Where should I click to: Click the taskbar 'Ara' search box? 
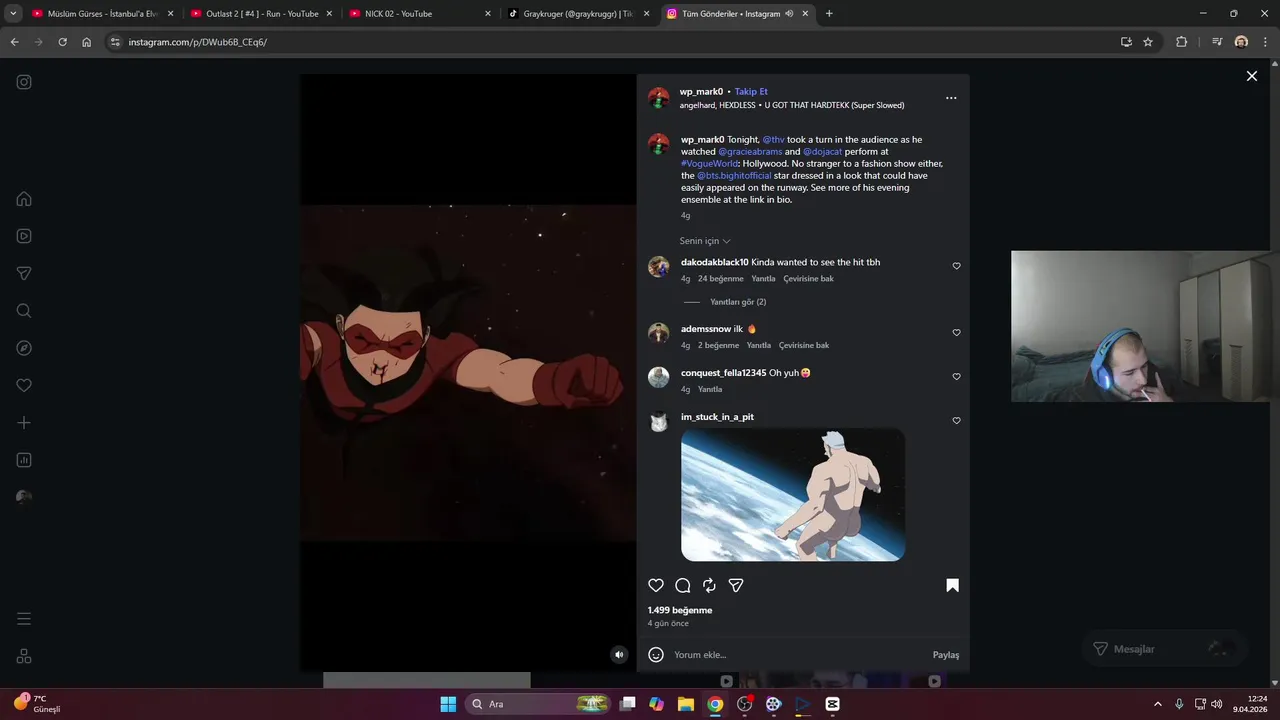[x=540, y=704]
